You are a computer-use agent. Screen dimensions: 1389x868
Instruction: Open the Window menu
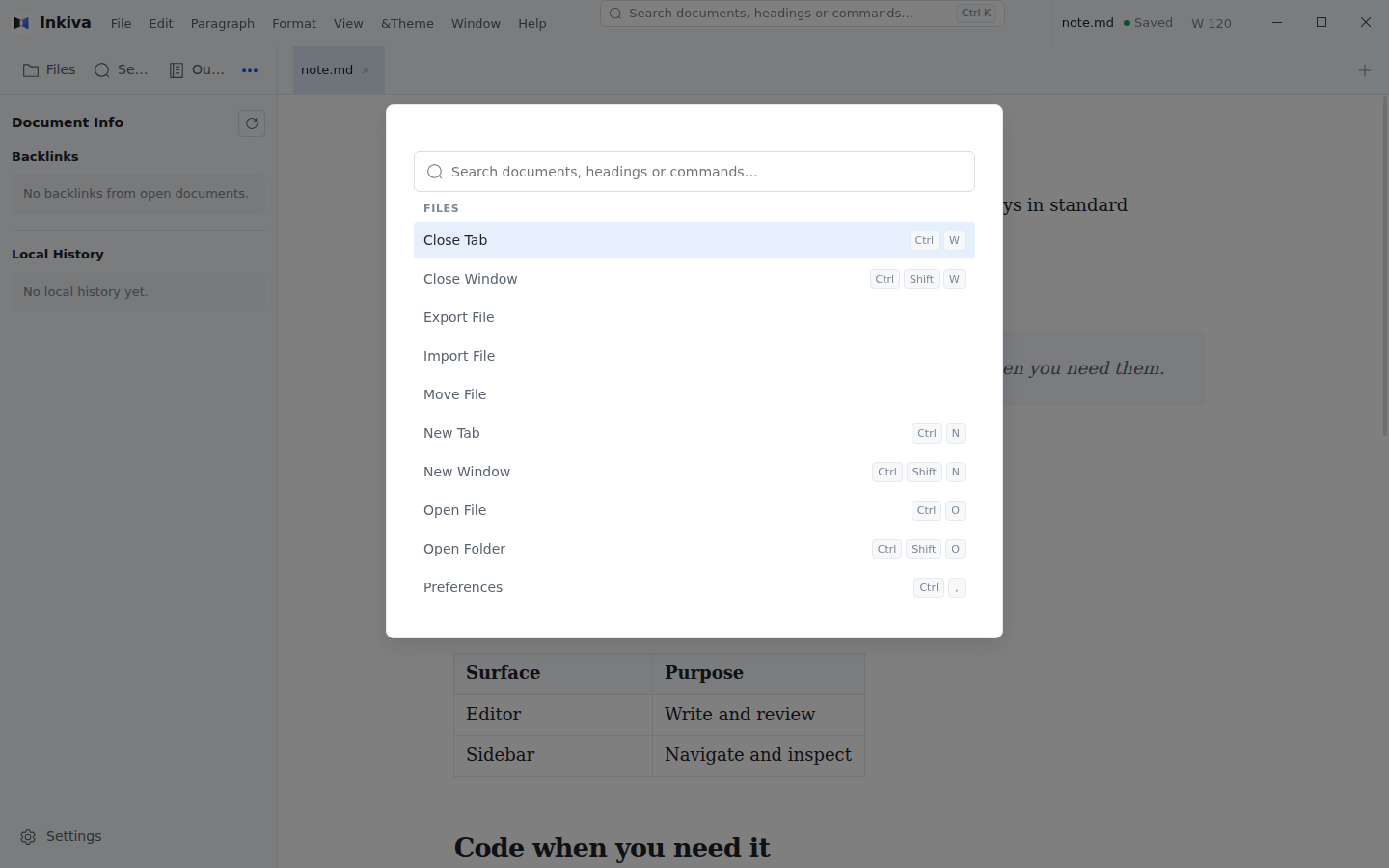point(476,23)
